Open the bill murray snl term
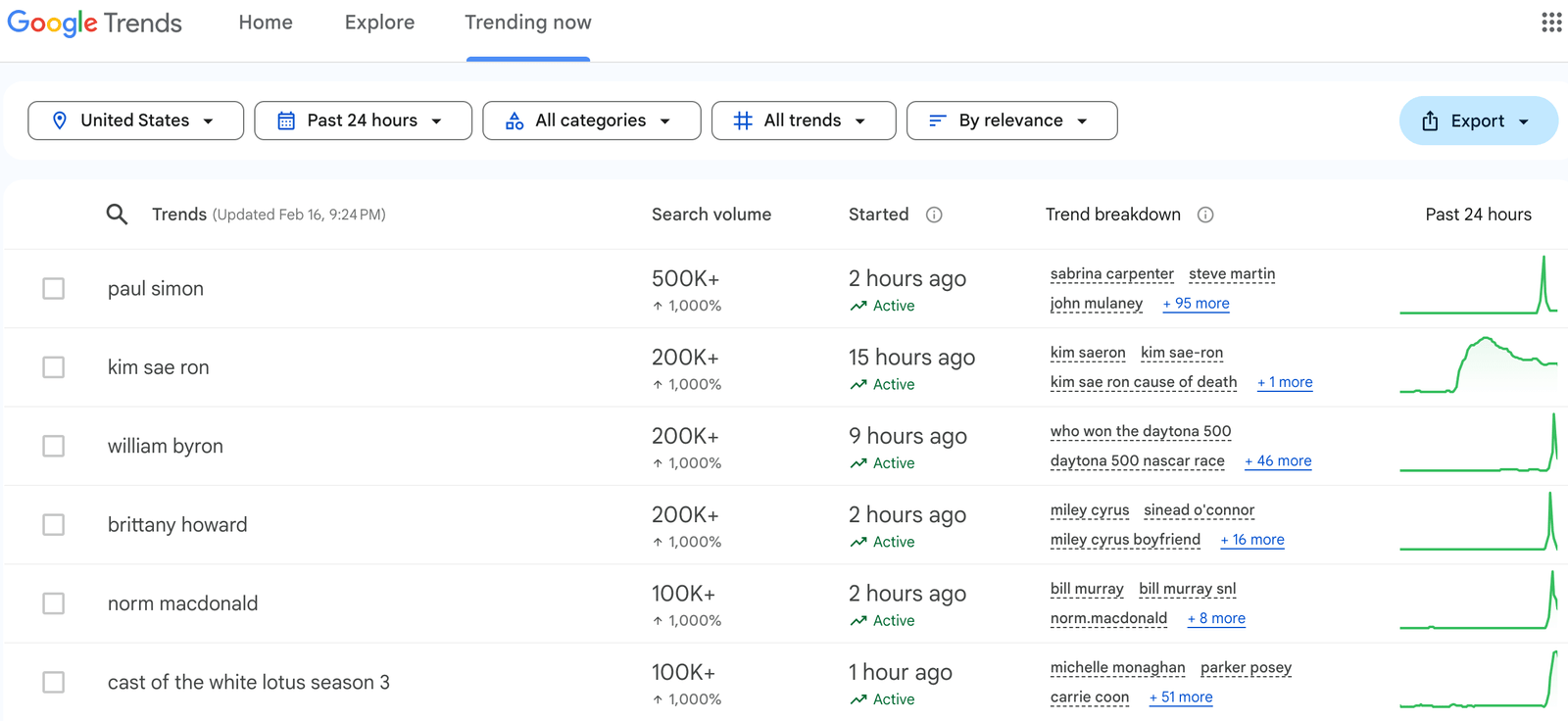 1188,589
